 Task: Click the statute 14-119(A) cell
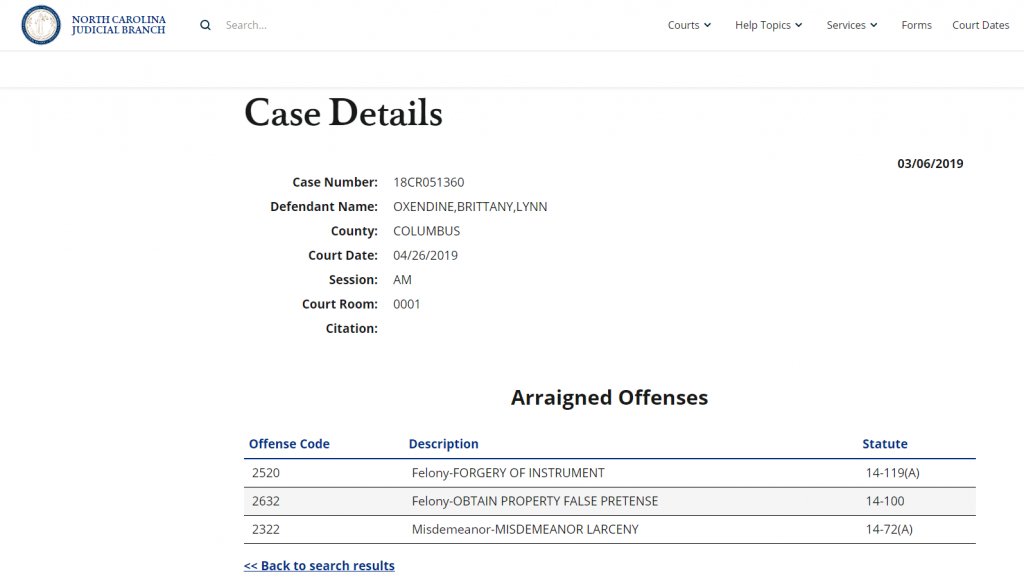889,473
